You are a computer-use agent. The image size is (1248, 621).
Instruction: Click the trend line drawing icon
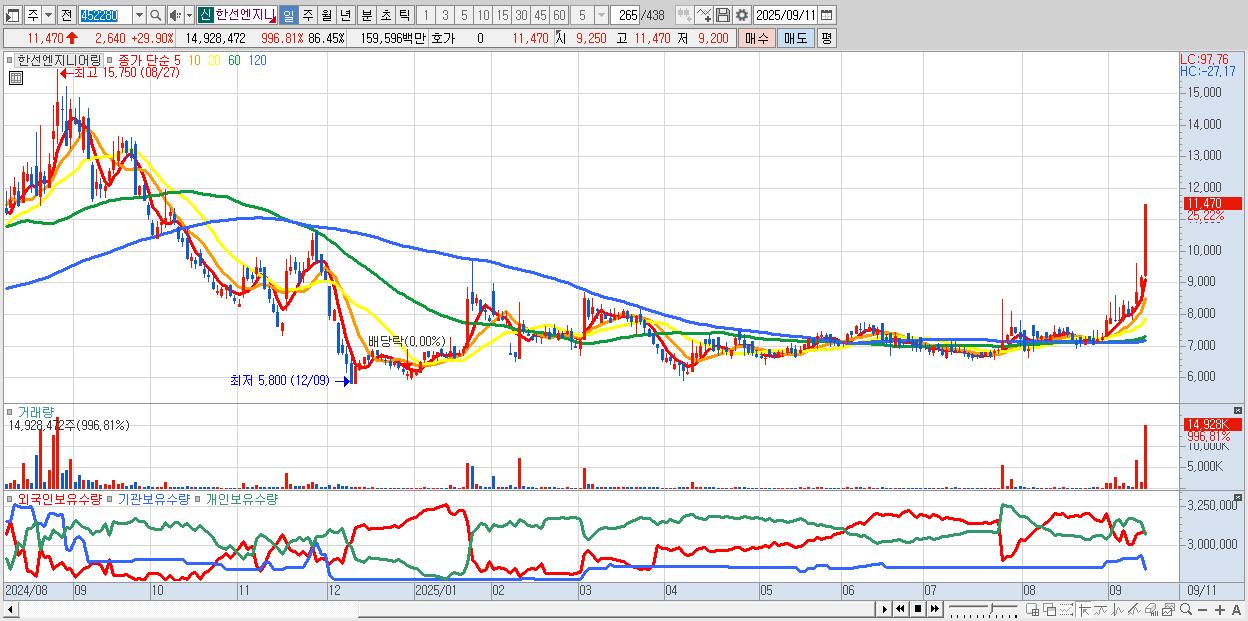(x=1101, y=609)
